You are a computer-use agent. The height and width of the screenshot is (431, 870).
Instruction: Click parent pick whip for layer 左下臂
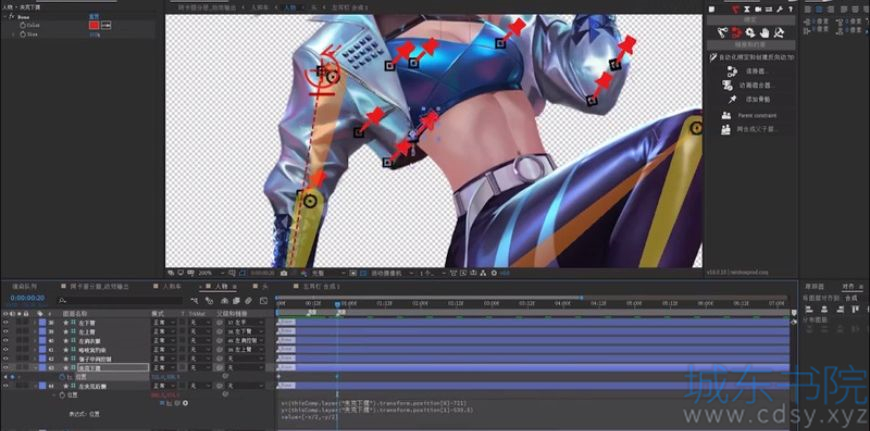219,322
